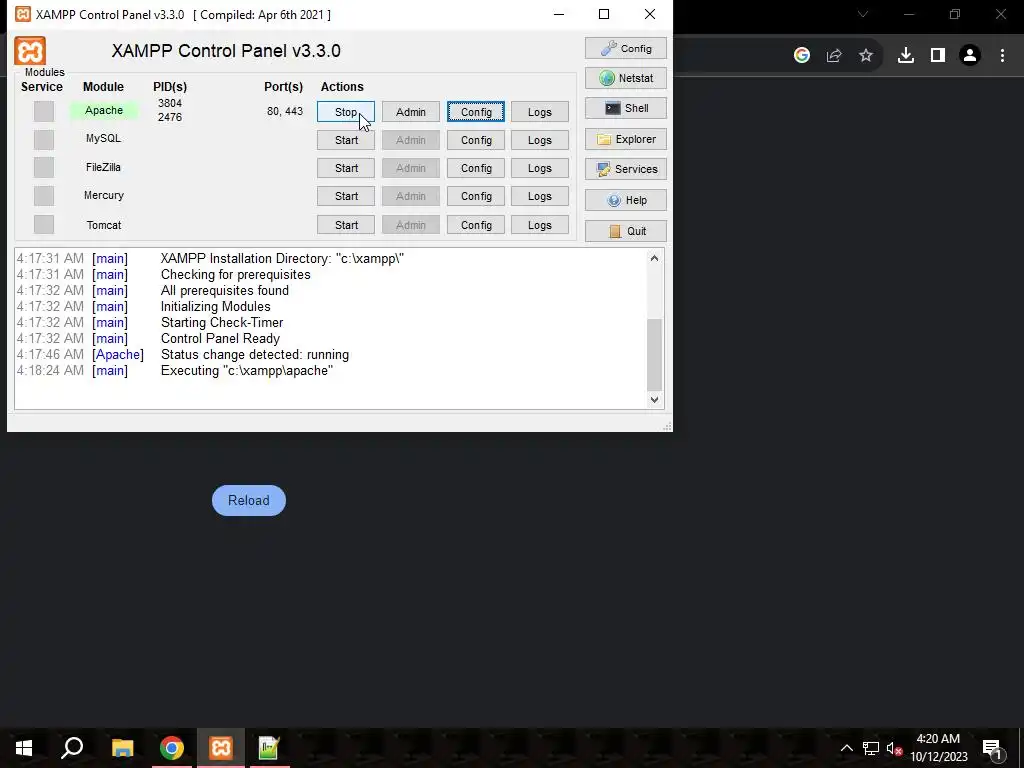Toggle FileZilla service checkbox
The width and height of the screenshot is (1024, 768).
point(44,167)
